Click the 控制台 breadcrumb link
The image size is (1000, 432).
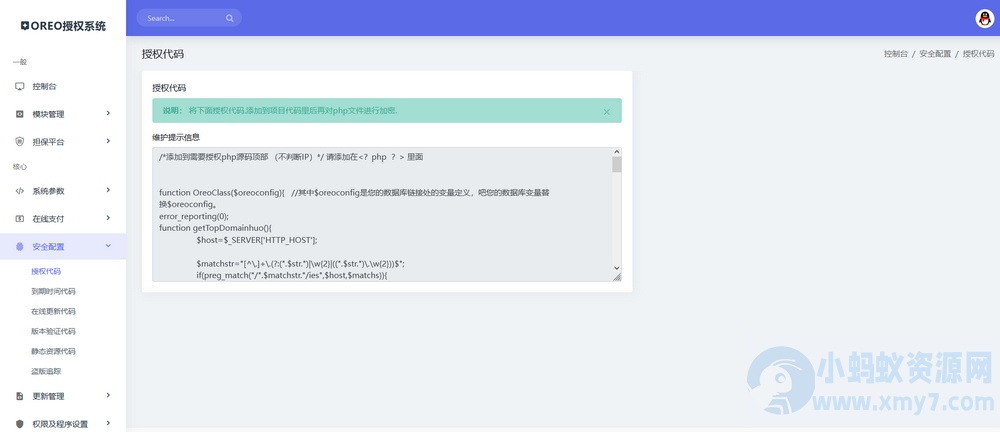click(895, 54)
